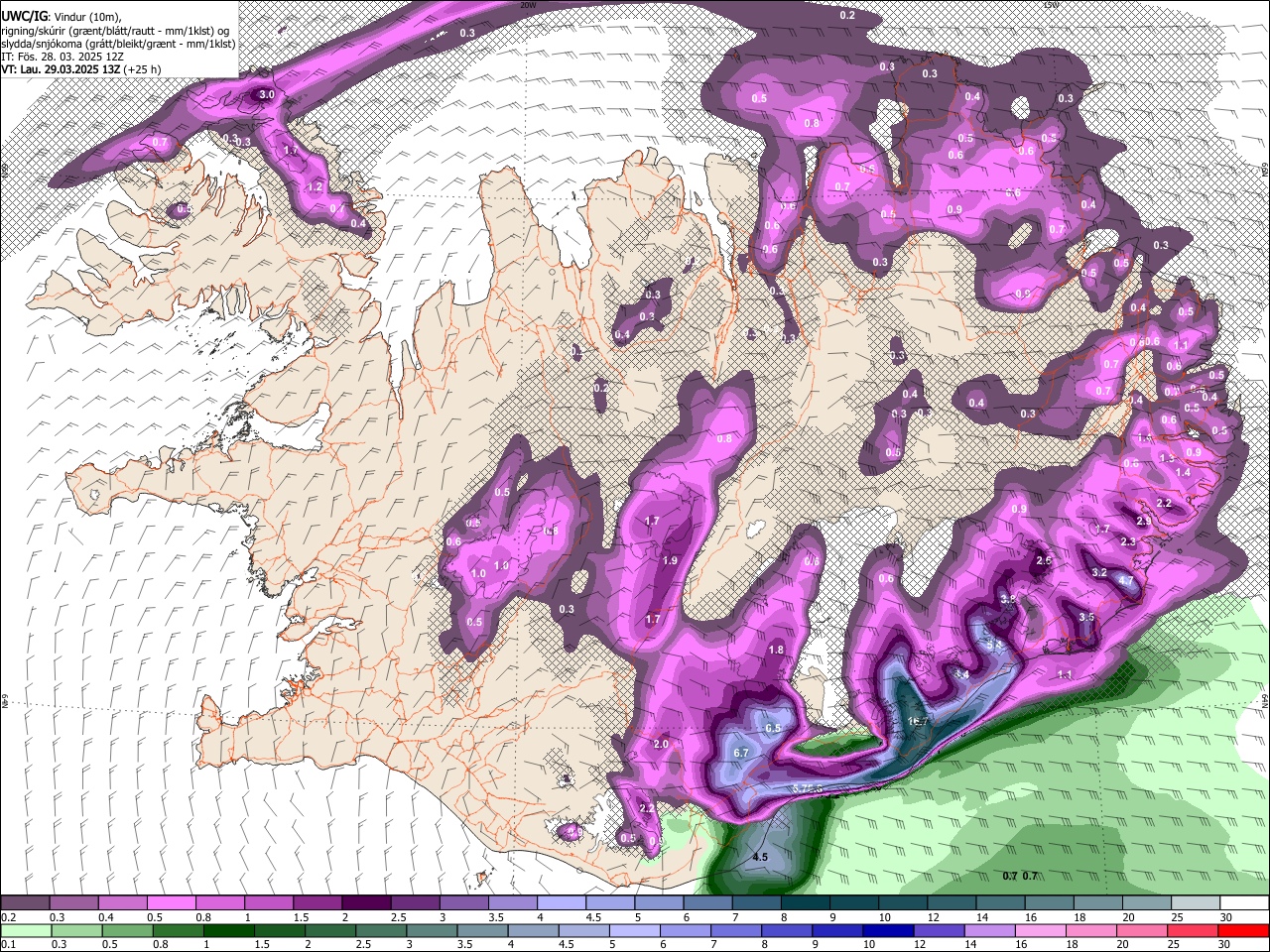Click the 1.8 precipitation value label
This screenshot has width=1270, height=952.
(x=776, y=650)
